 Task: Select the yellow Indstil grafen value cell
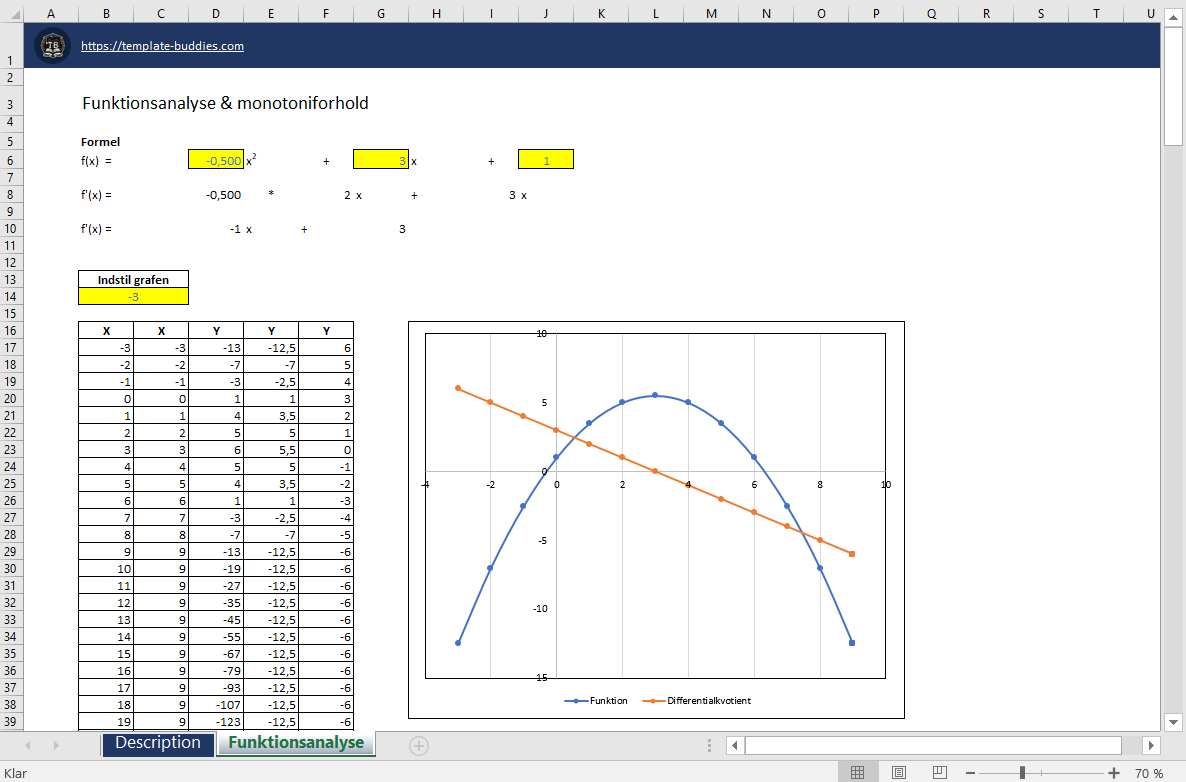tap(133, 296)
